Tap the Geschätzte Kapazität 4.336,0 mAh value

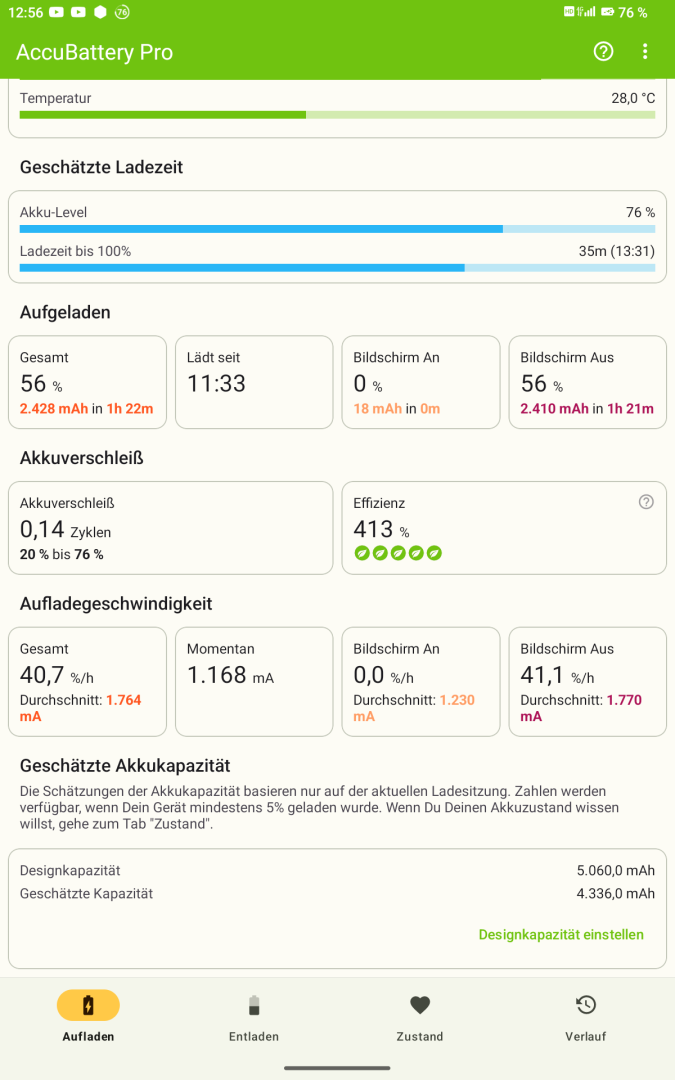tap(616, 893)
